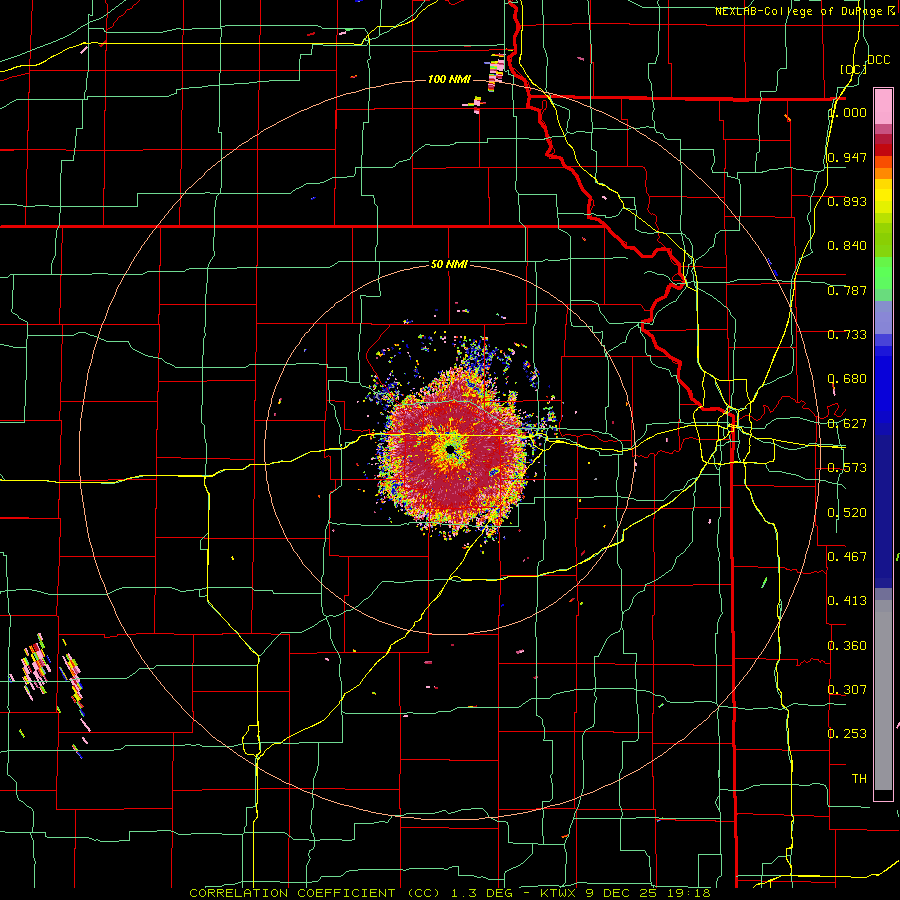Select the 0.253 legend value

(847, 734)
